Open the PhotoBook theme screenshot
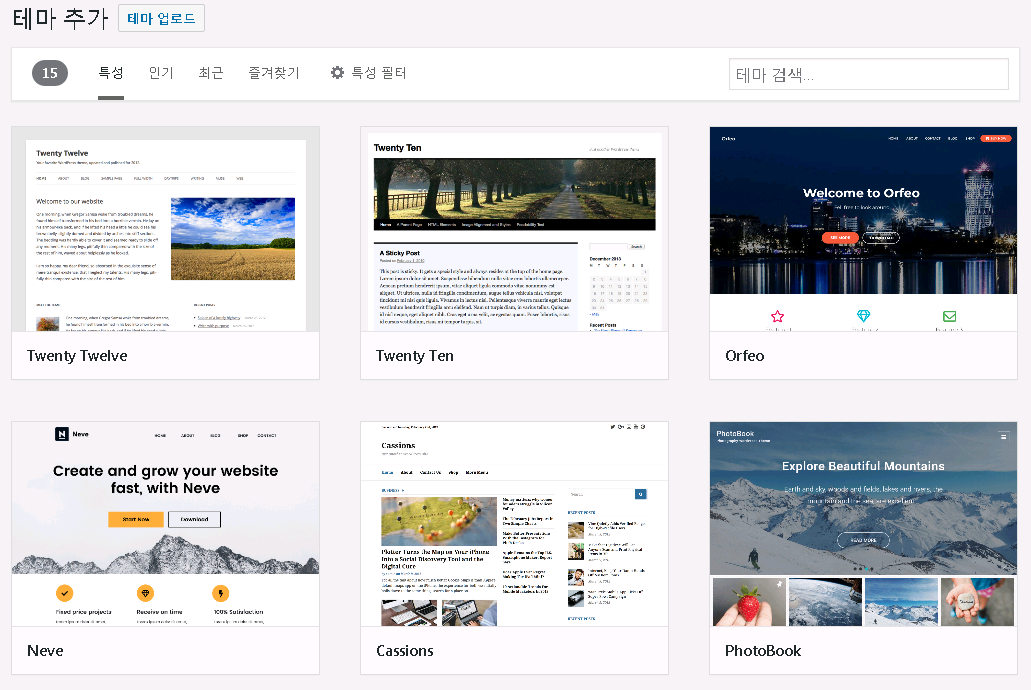This screenshot has width=1031, height=690. pos(863,524)
